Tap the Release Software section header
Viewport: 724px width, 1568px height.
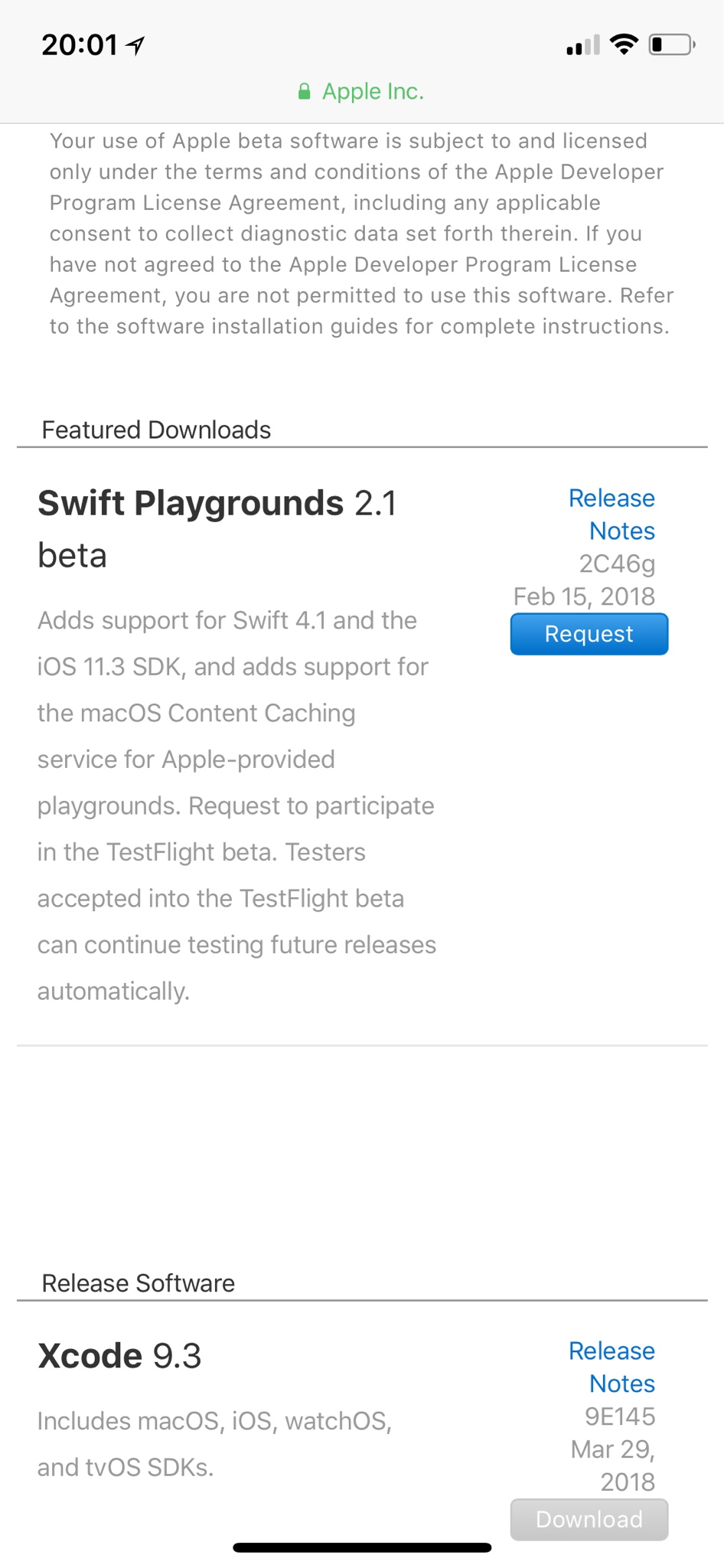pyautogui.click(x=139, y=1283)
